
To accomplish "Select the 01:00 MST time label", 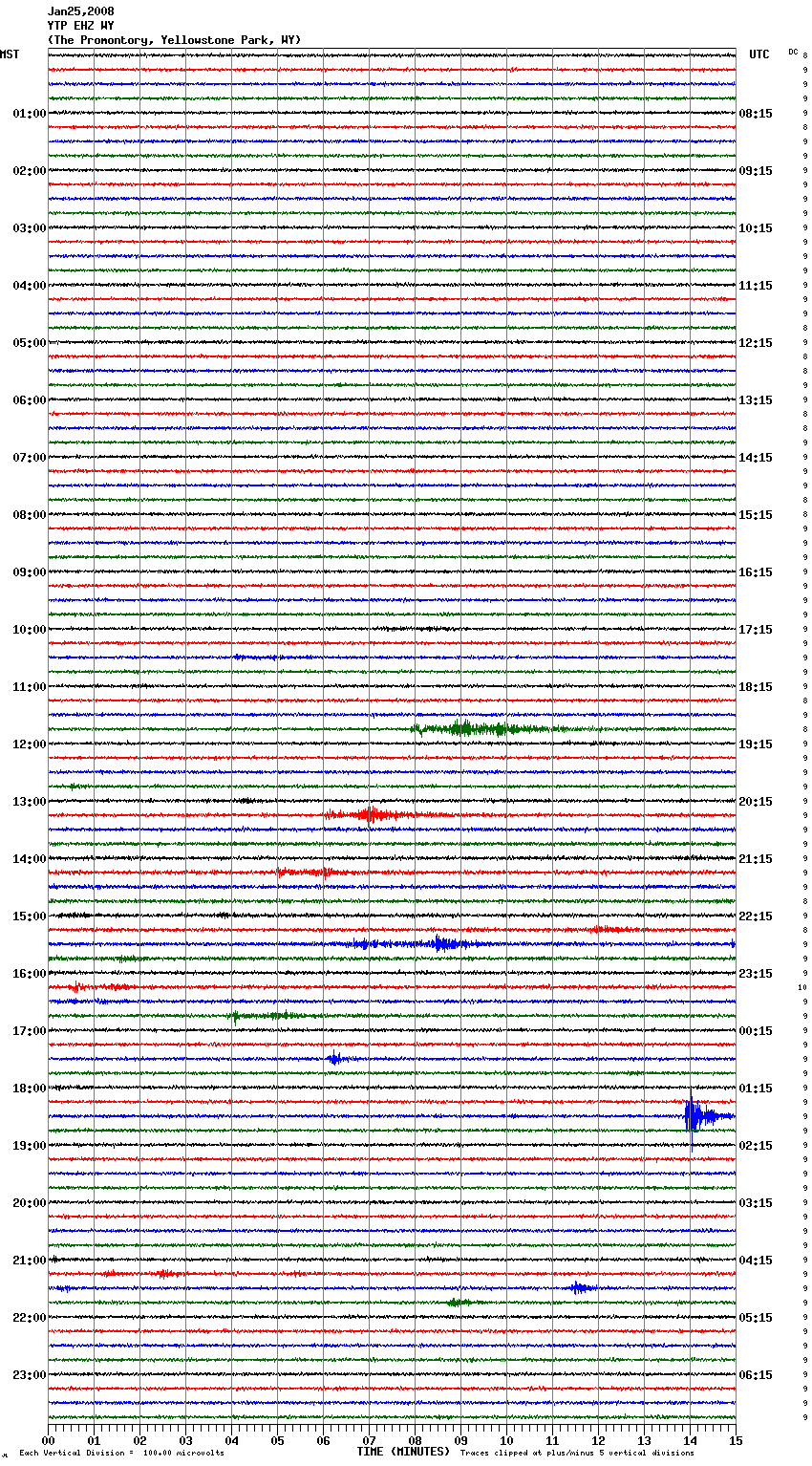I will [x=30, y=114].
